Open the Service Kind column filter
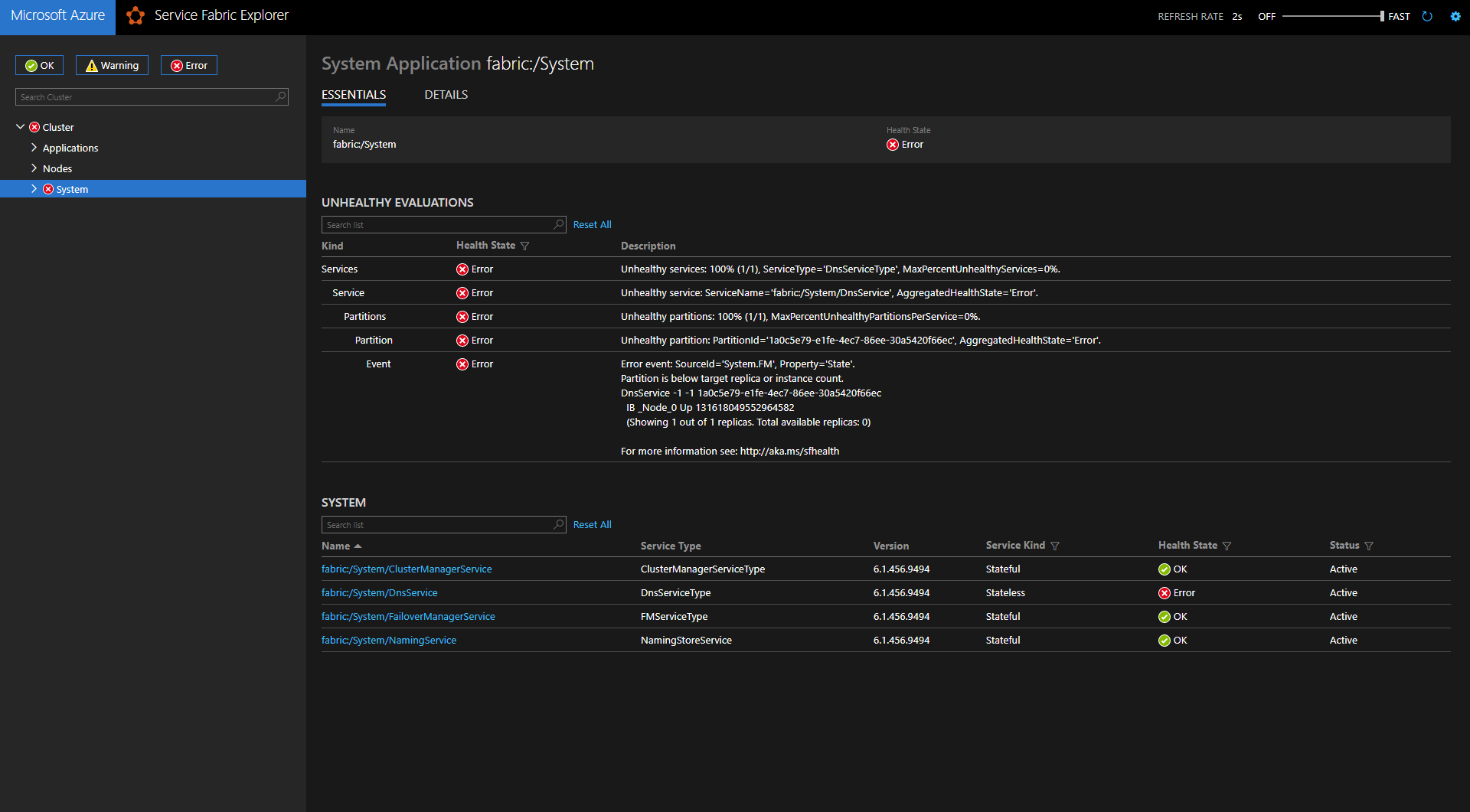 [x=1055, y=546]
